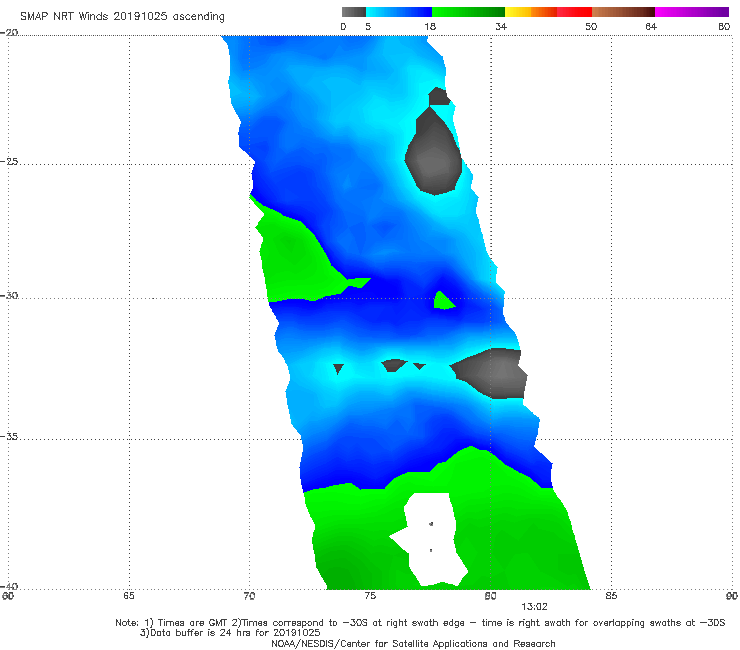Click the white data gap inside the southern green area

point(432,538)
